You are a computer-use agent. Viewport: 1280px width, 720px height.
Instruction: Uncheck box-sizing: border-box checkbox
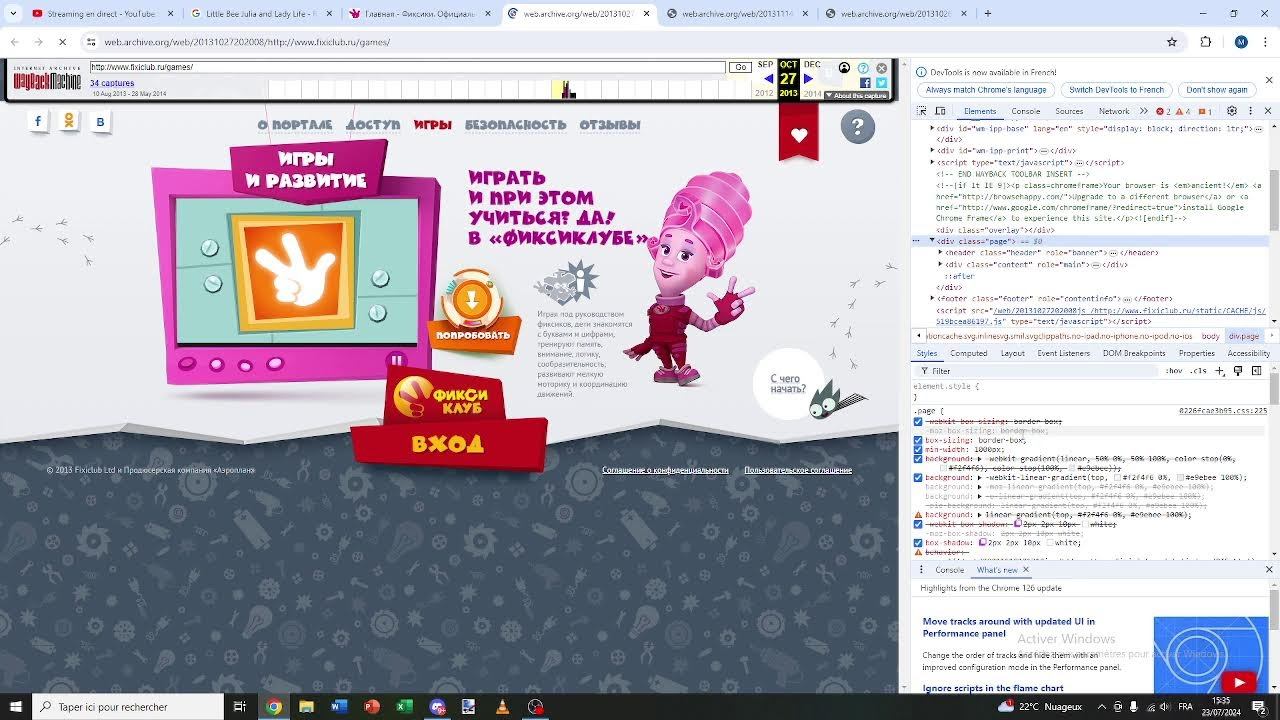(918, 440)
